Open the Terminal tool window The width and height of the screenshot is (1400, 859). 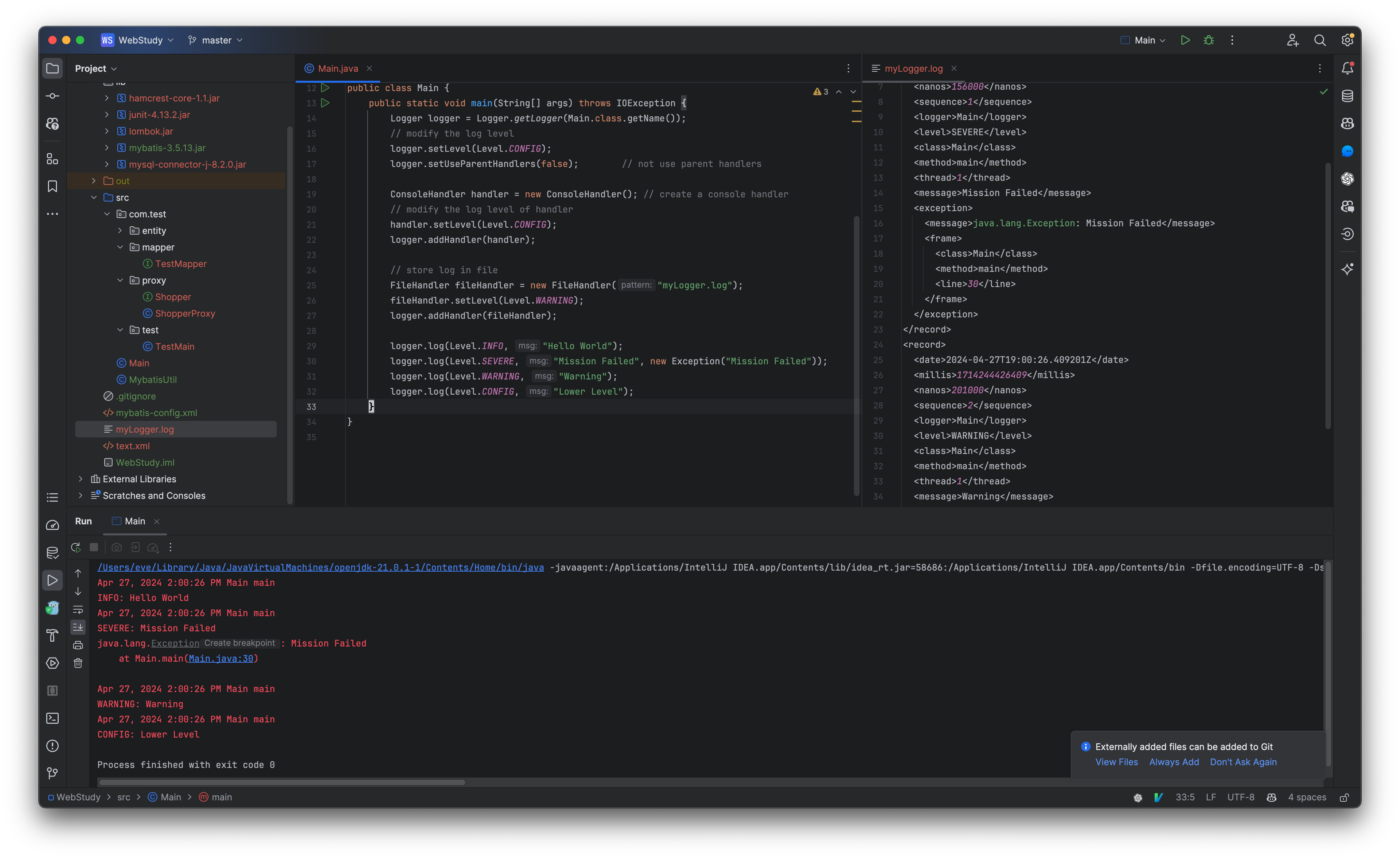click(52, 718)
